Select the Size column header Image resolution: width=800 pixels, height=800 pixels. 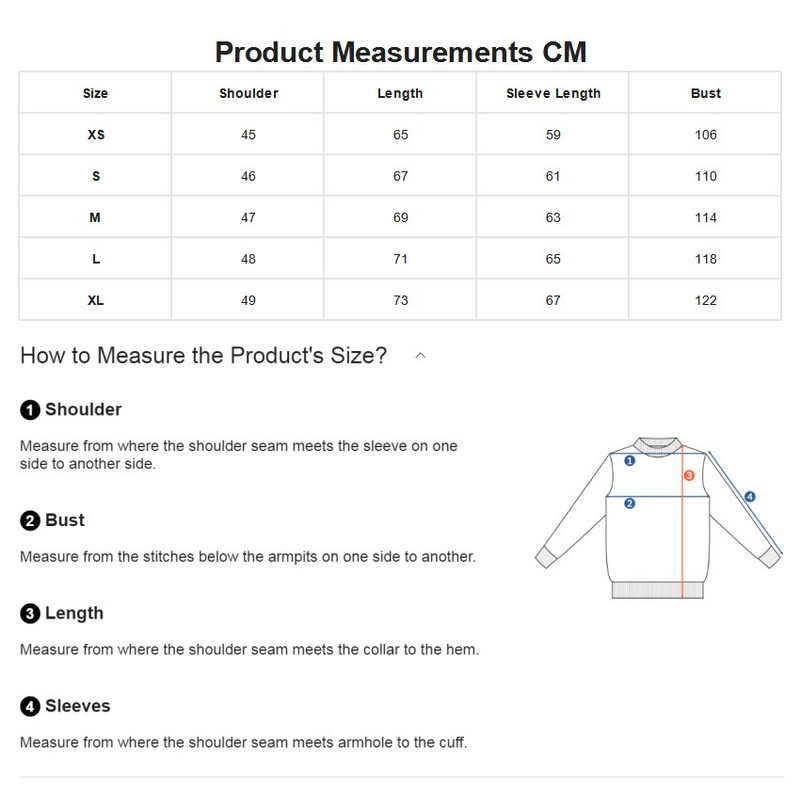point(95,93)
